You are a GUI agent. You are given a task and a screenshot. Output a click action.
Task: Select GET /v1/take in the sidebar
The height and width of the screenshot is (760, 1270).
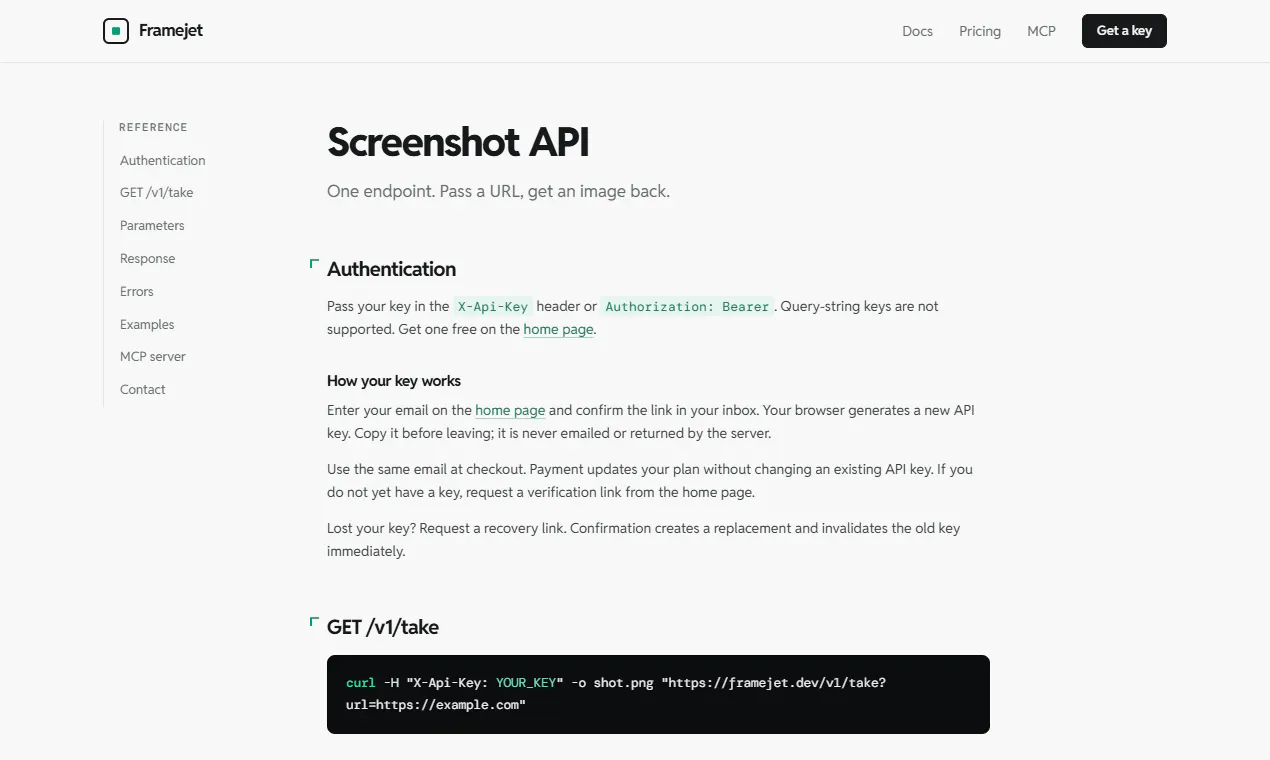click(156, 192)
